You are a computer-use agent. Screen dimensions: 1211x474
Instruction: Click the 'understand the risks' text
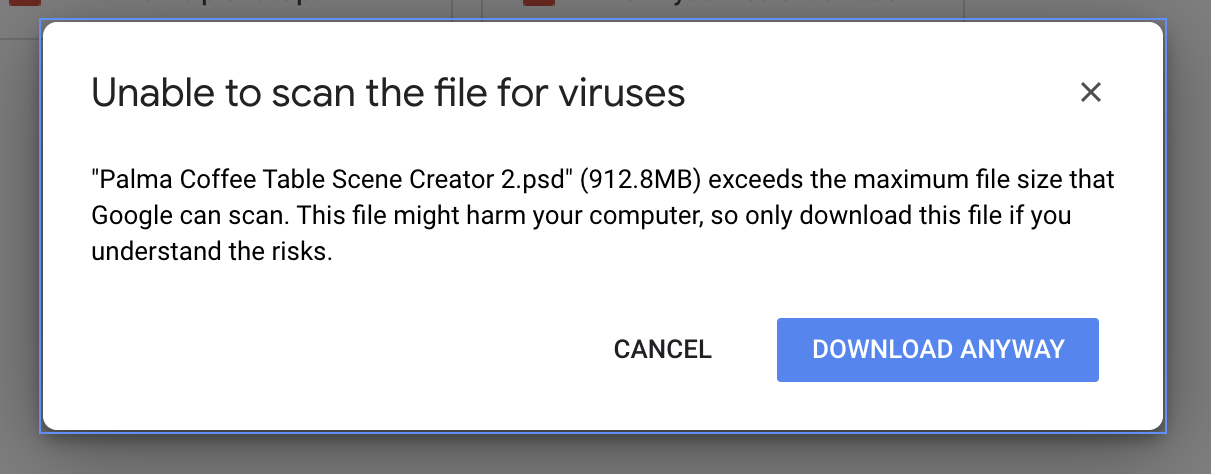pos(210,252)
